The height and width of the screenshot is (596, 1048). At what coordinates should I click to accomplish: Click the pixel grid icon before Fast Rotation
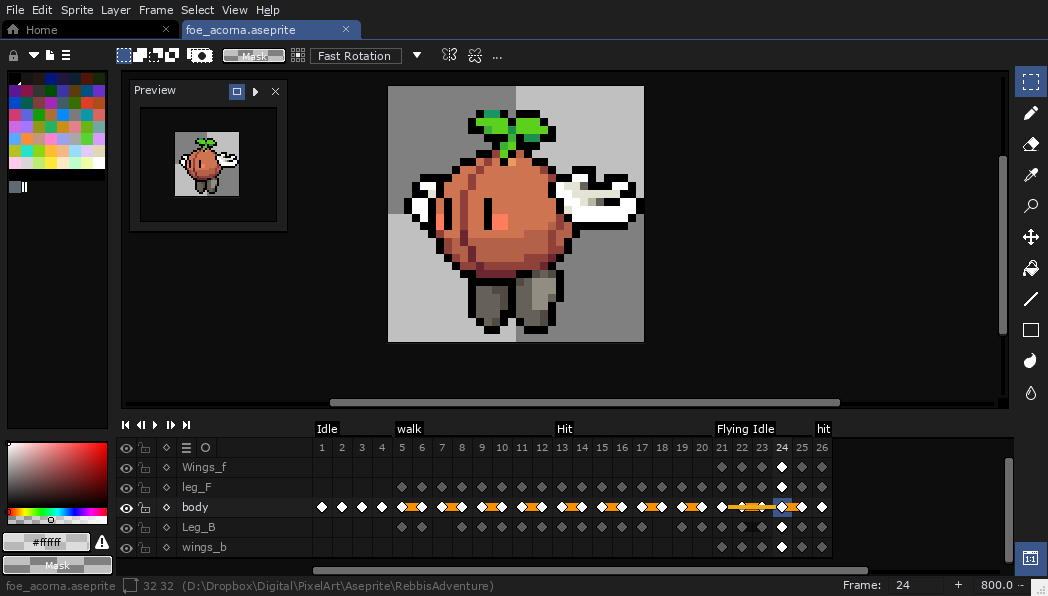click(x=298, y=55)
